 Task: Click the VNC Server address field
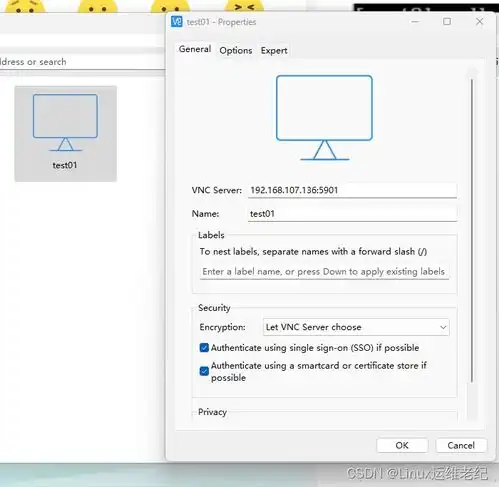352,190
